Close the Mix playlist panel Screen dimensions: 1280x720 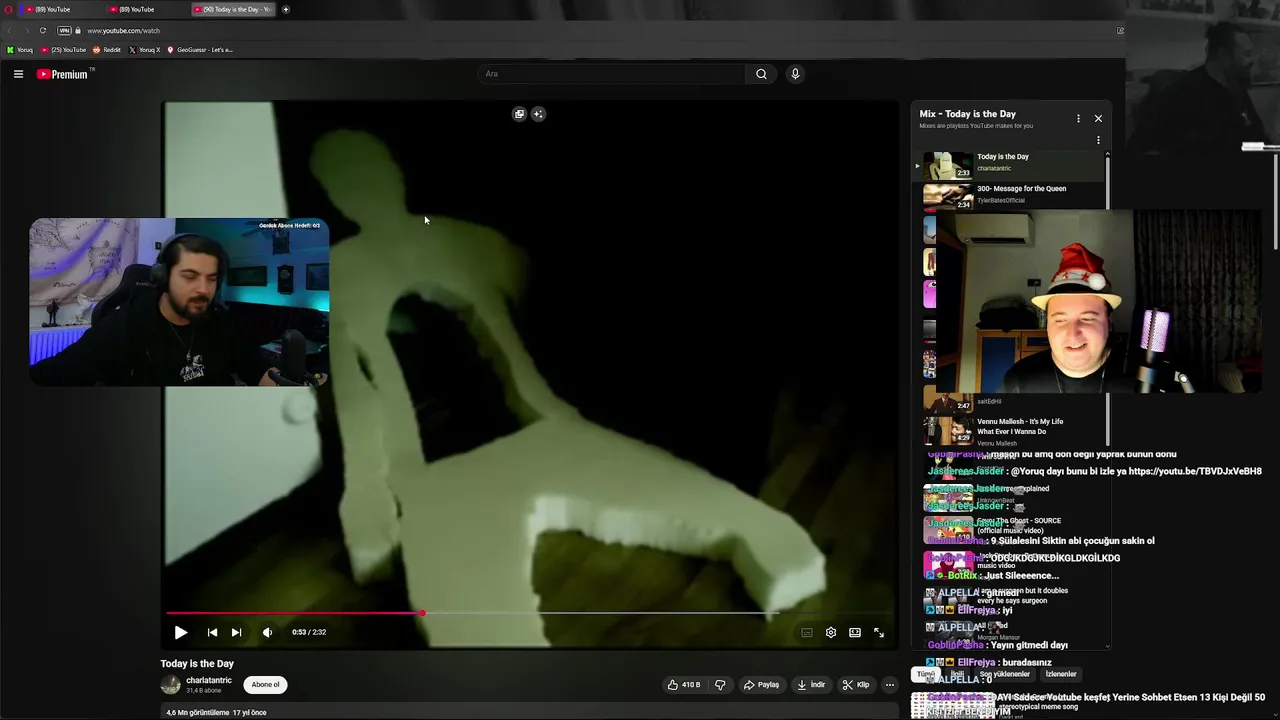click(1098, 118)
